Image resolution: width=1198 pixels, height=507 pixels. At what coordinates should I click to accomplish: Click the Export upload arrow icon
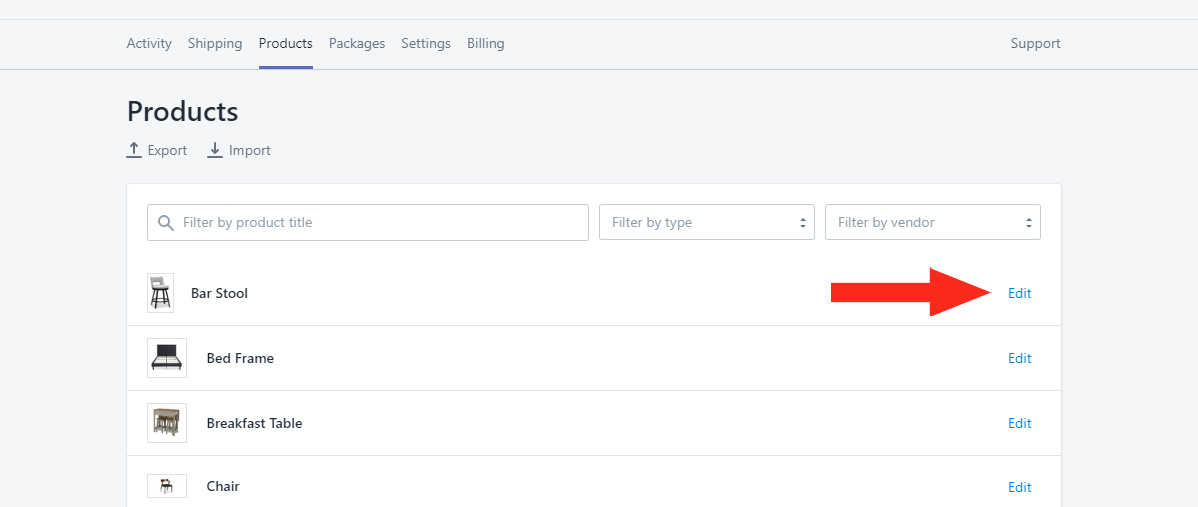pyautogui.click(x=134, y=150)
